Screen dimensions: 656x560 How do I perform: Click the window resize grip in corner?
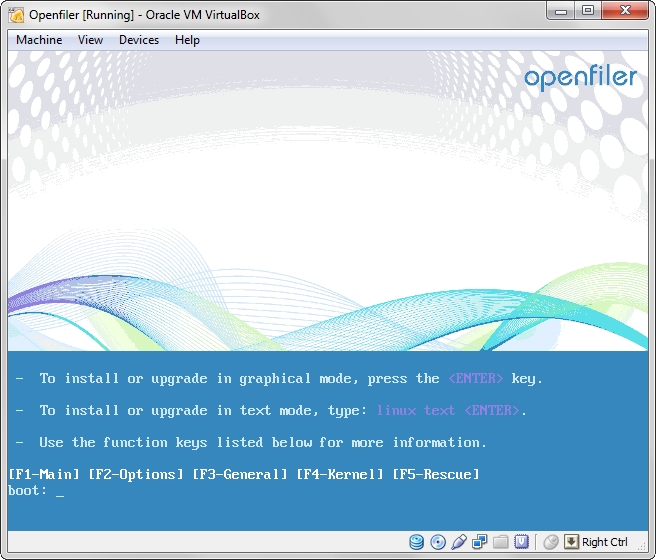[x=645, y=549]
